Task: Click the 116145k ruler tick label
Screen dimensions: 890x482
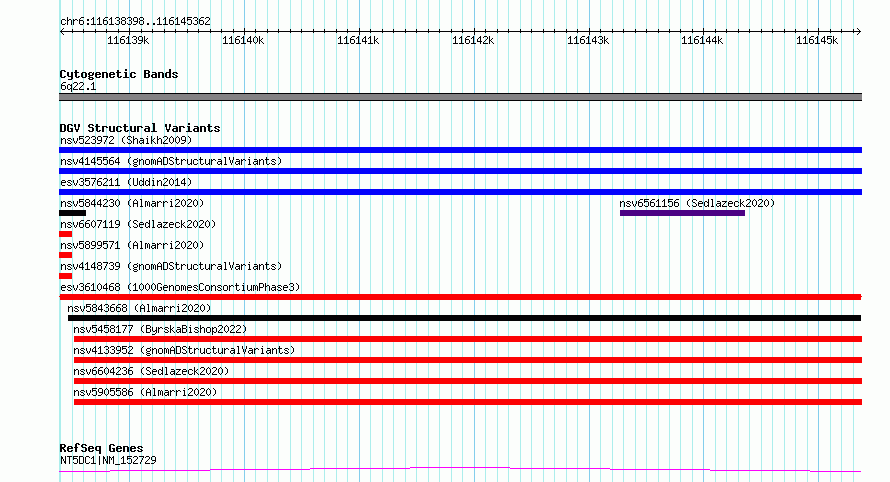Action: pyautogui.click(x=817, y=40)
